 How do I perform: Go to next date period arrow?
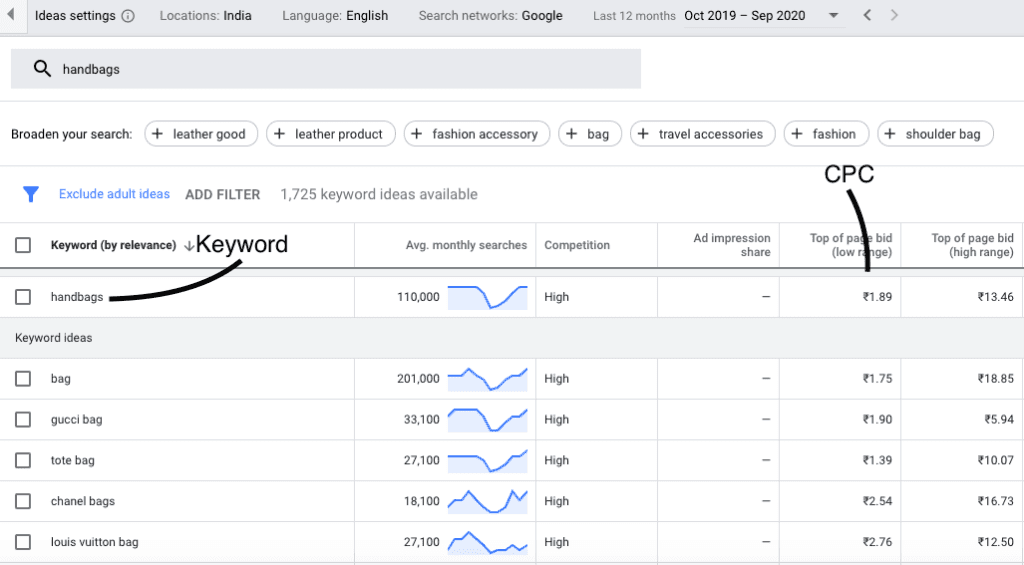click(894, 16)
